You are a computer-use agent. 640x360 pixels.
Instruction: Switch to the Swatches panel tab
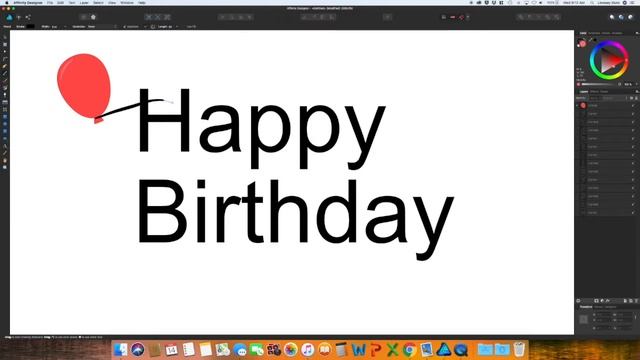[594, 33]
